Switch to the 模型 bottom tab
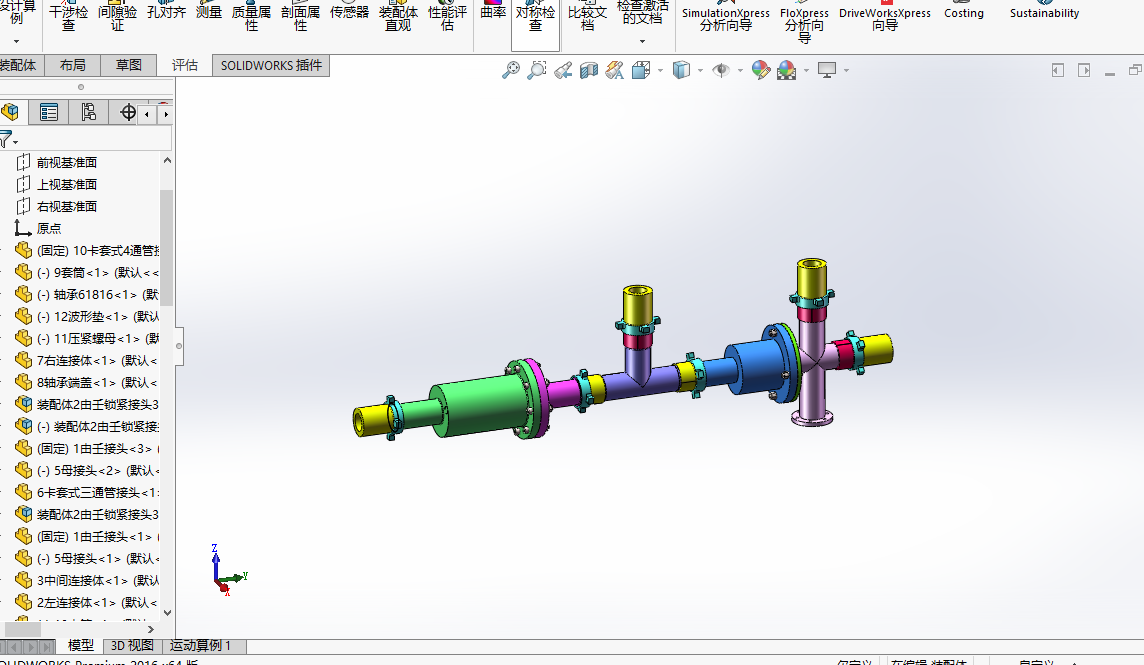The height and width of the screenshot is (665, 1144). (80, 645)
